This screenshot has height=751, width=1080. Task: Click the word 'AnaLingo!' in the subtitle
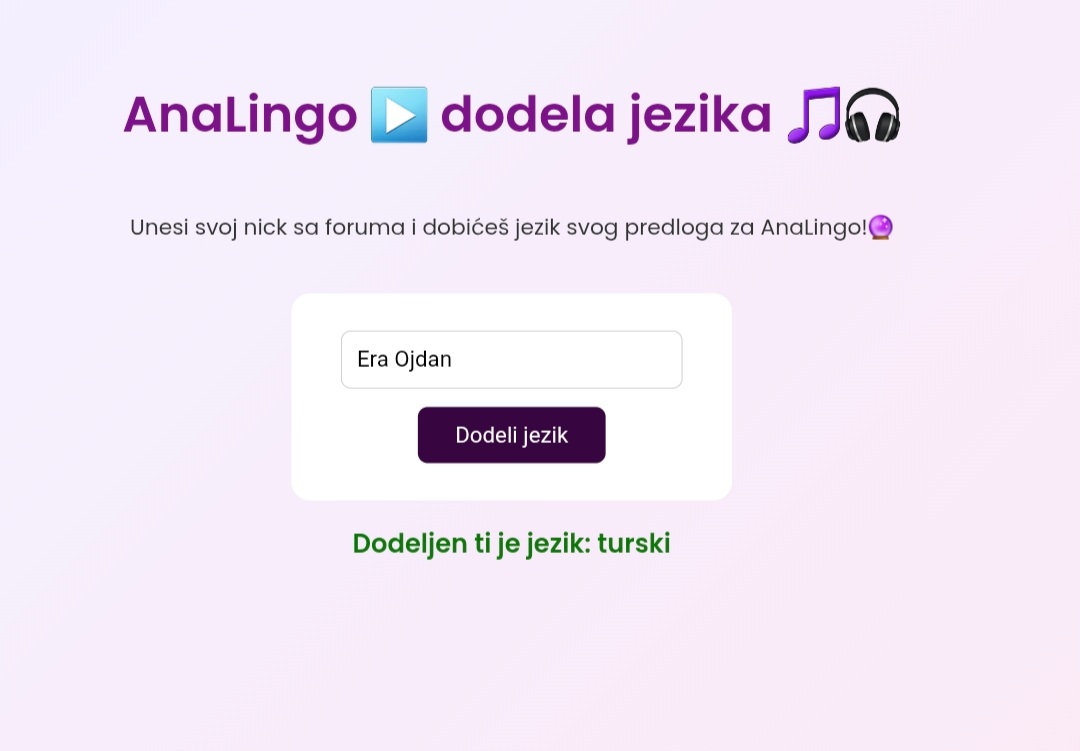(813, 227)
